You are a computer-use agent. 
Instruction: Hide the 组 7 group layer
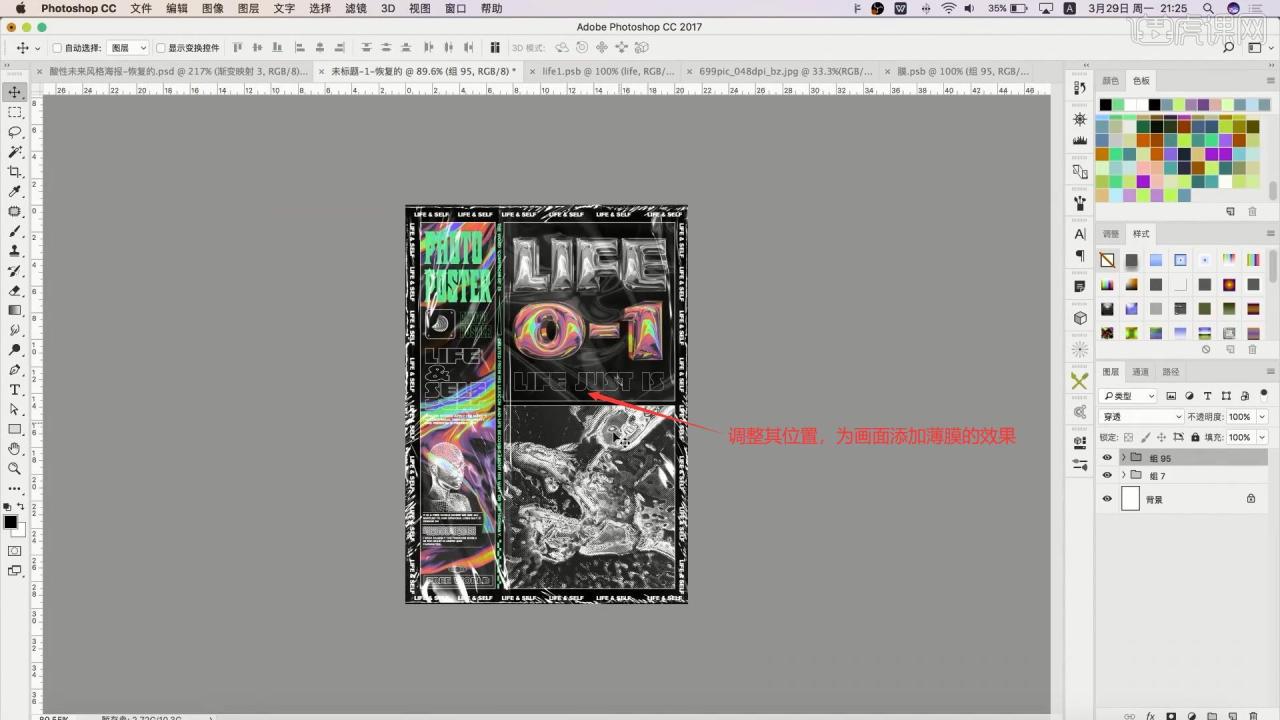point(1106,476)
